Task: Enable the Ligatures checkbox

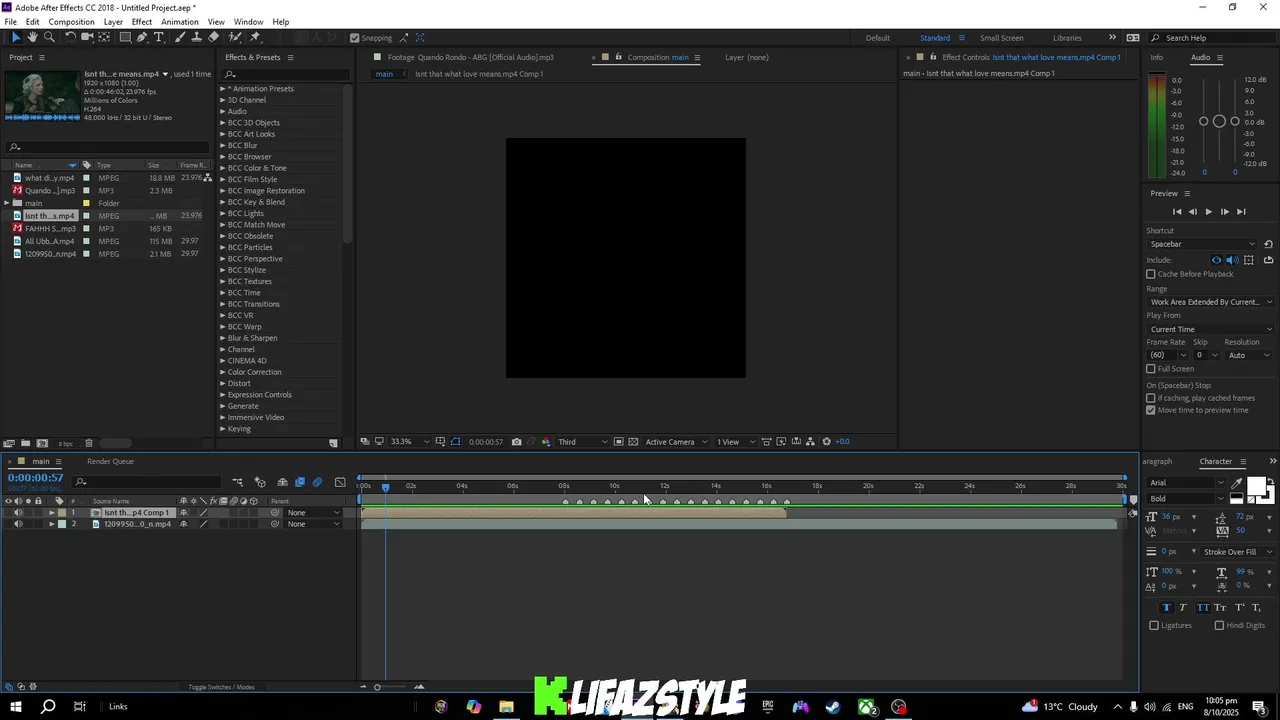Action: (x=1154, y=625)
